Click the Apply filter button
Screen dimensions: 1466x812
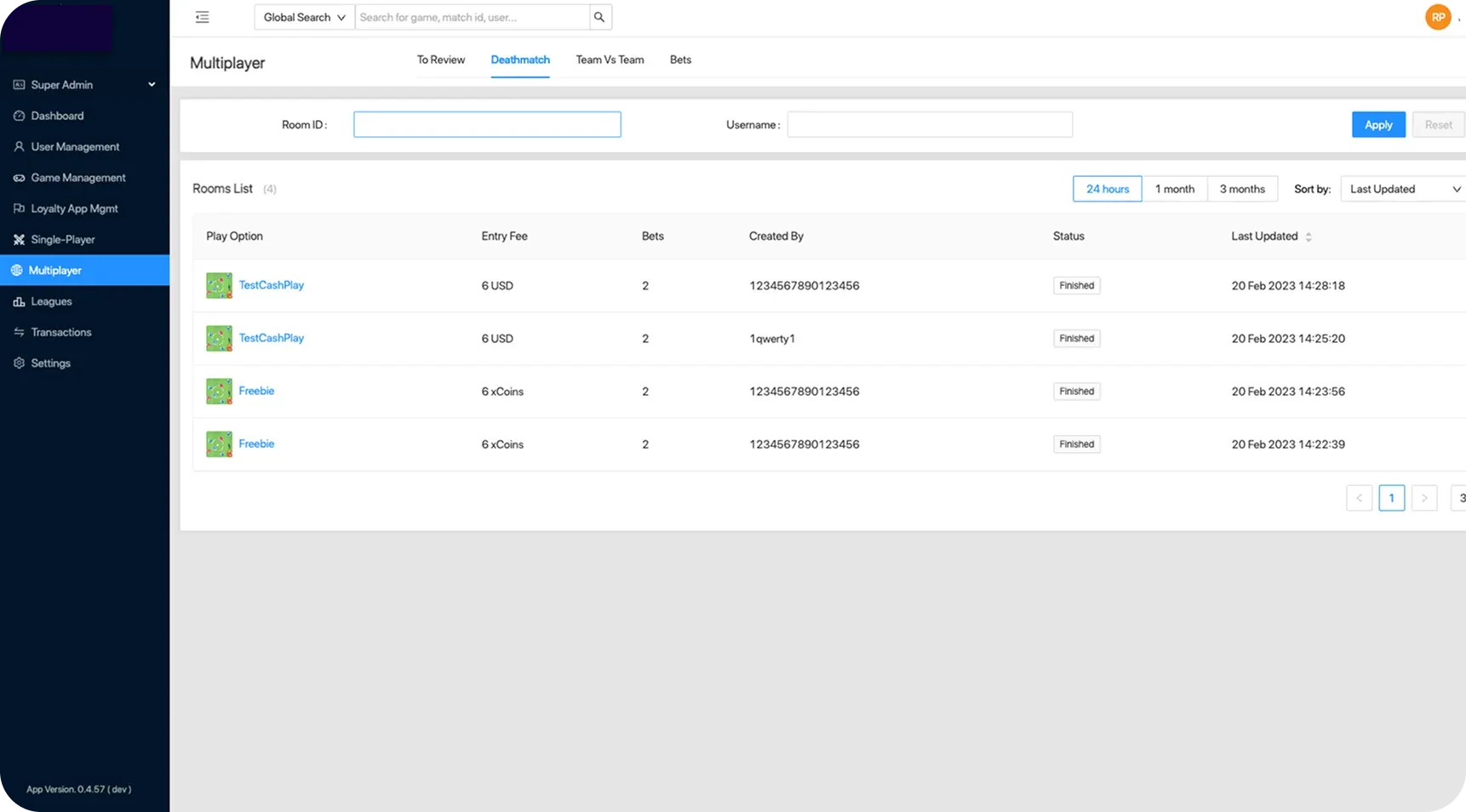tap(1377, 124)
